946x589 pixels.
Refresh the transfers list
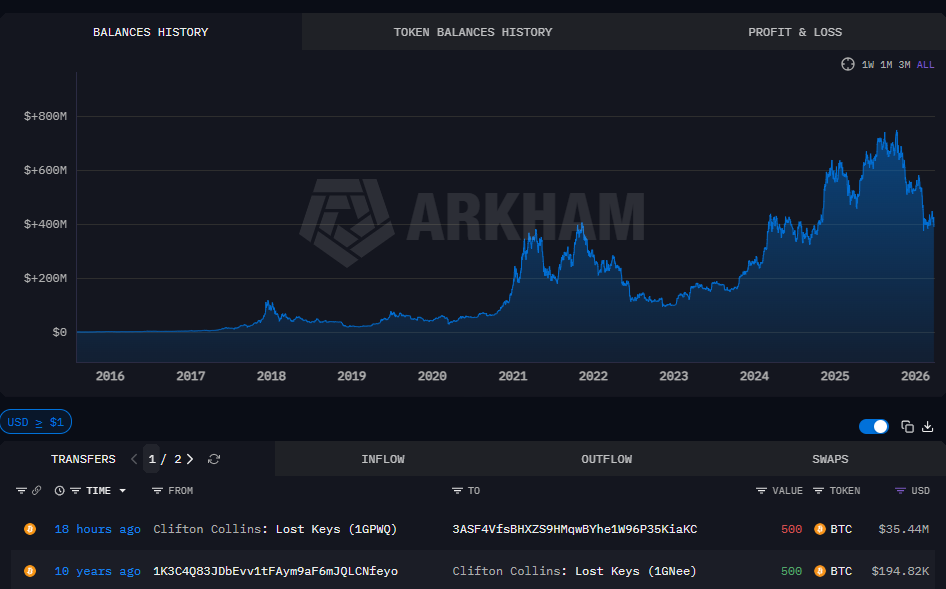tap(214, 459)
